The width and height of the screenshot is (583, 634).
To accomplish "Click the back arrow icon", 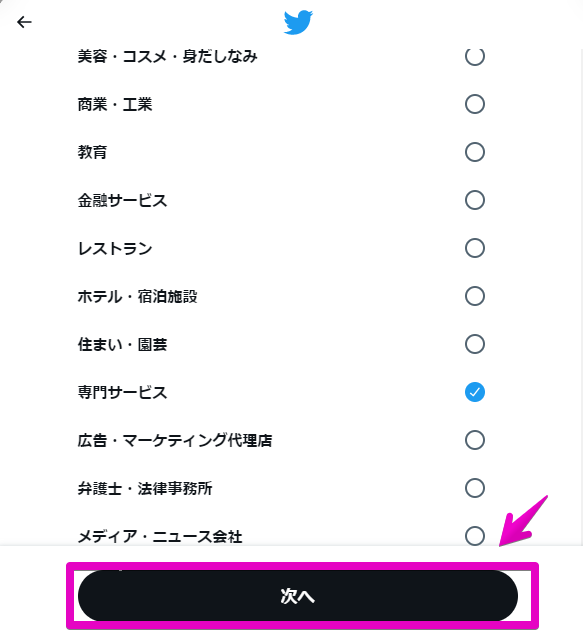I will (24, 22).
